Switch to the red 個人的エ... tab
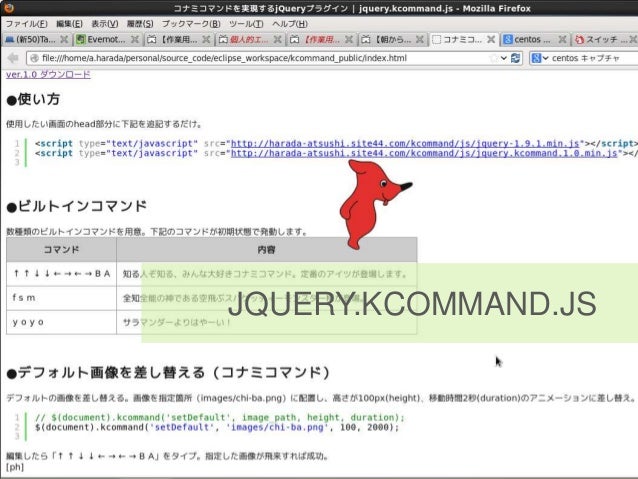Screen dimensions: 638x479 [x=248, y=39]
